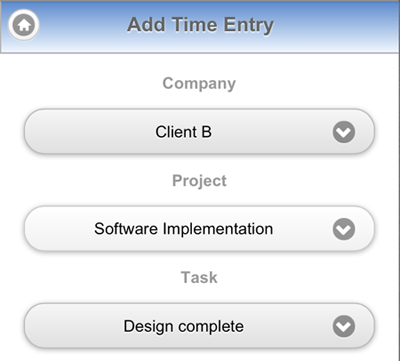Open the Task dropdown showing Design complete

tap(199, 326)
